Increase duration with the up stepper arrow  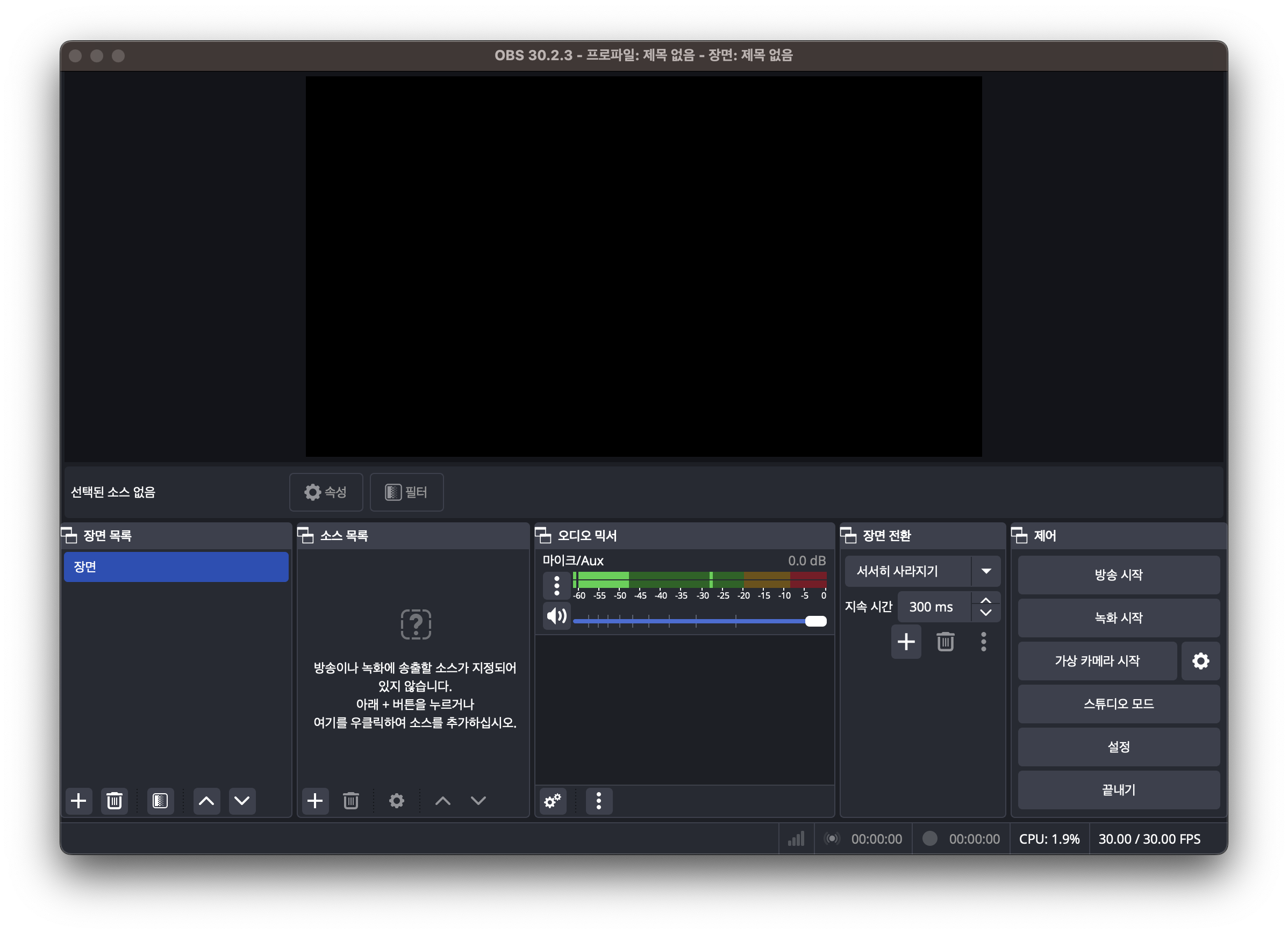[986, 600]
